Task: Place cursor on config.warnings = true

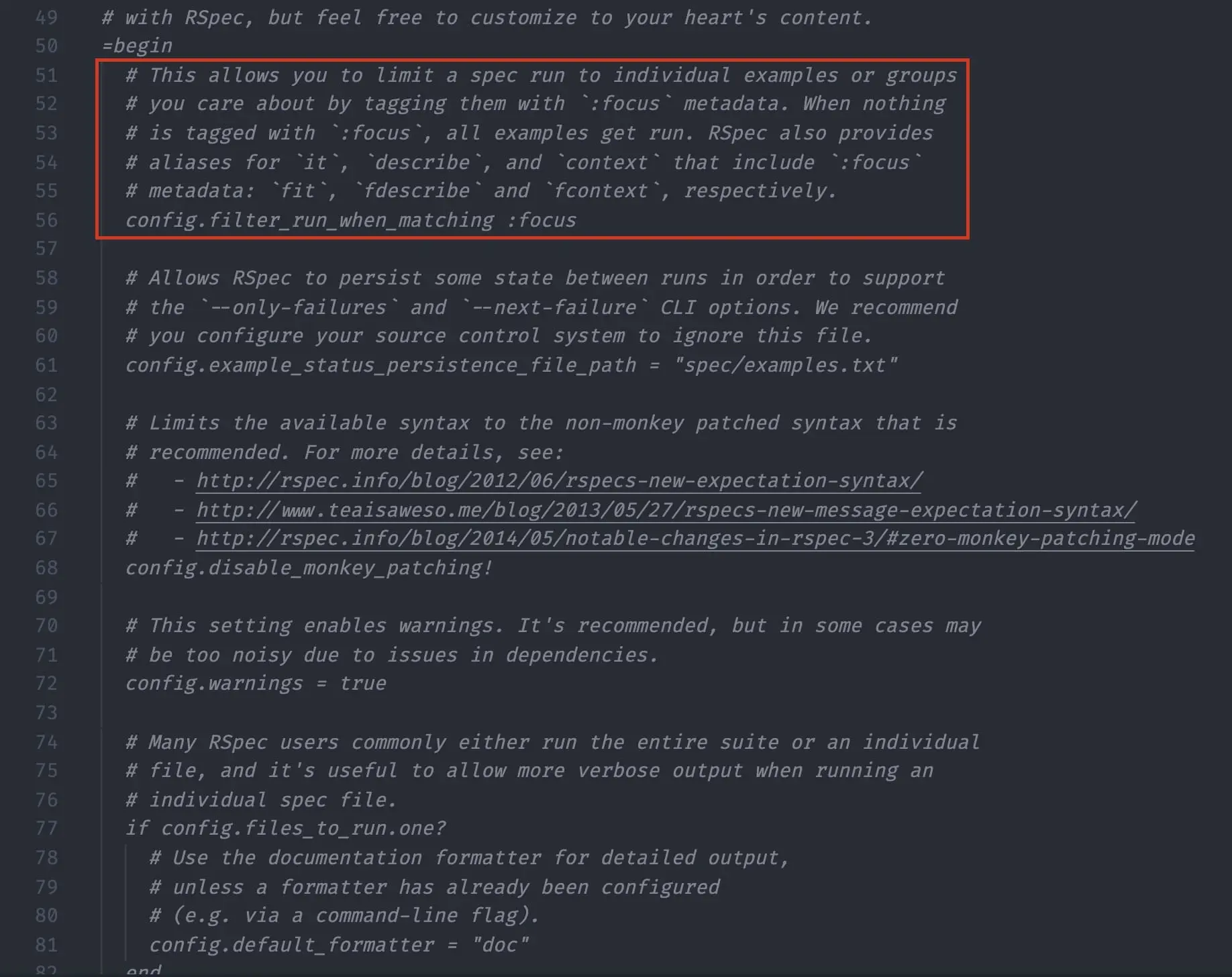Action: point(255,683)
